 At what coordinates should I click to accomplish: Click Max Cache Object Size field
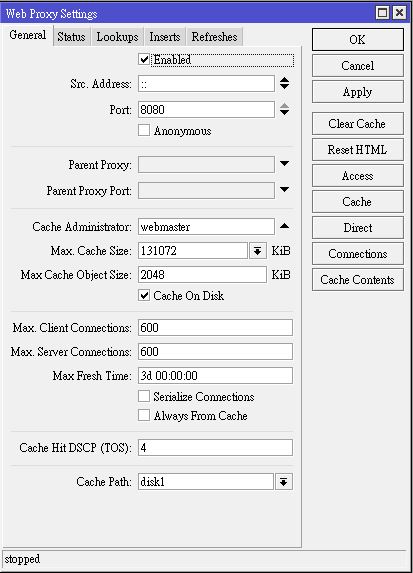(x=202, y=275)
